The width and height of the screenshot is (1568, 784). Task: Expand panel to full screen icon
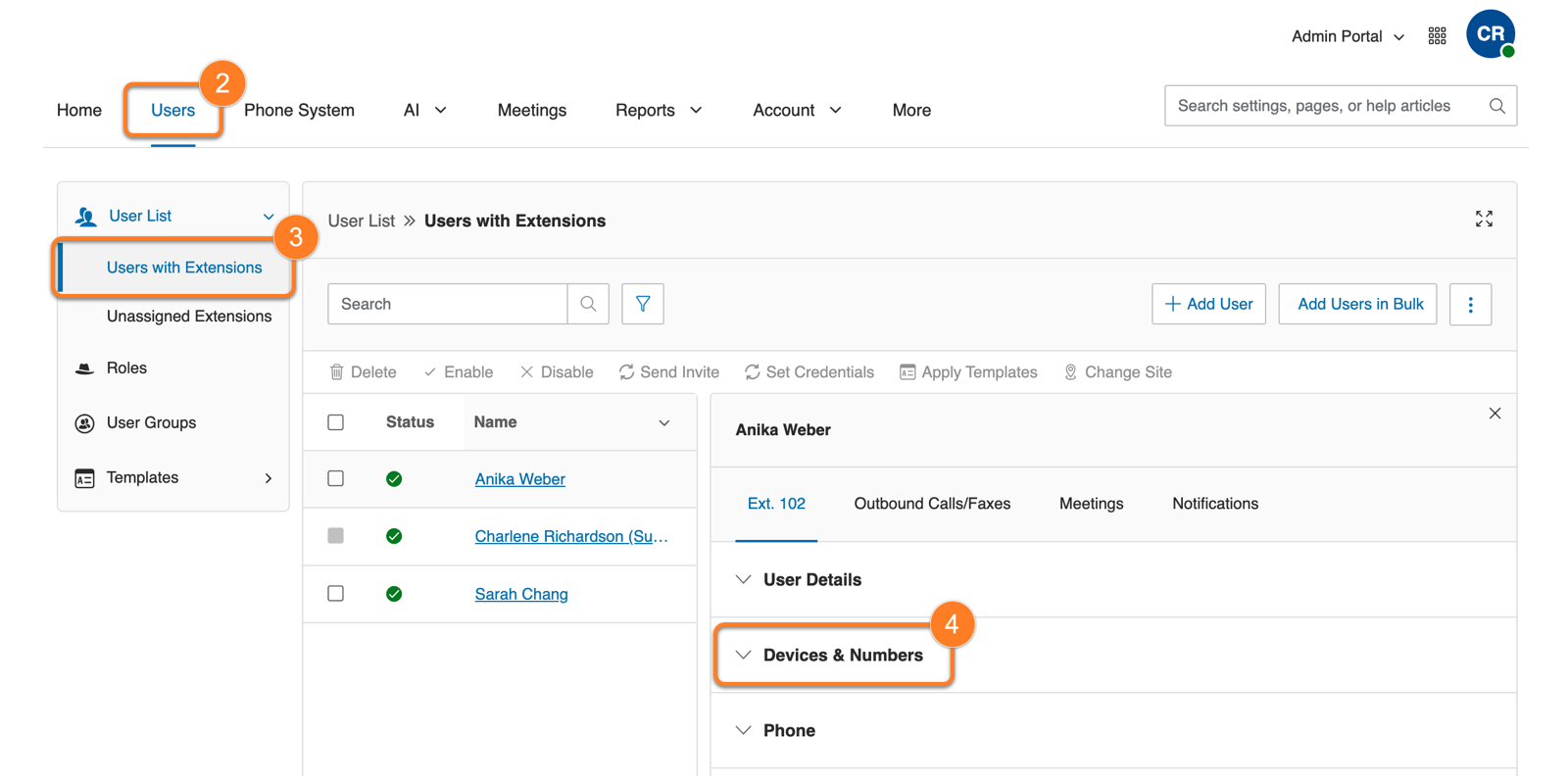click(1484, 220)
